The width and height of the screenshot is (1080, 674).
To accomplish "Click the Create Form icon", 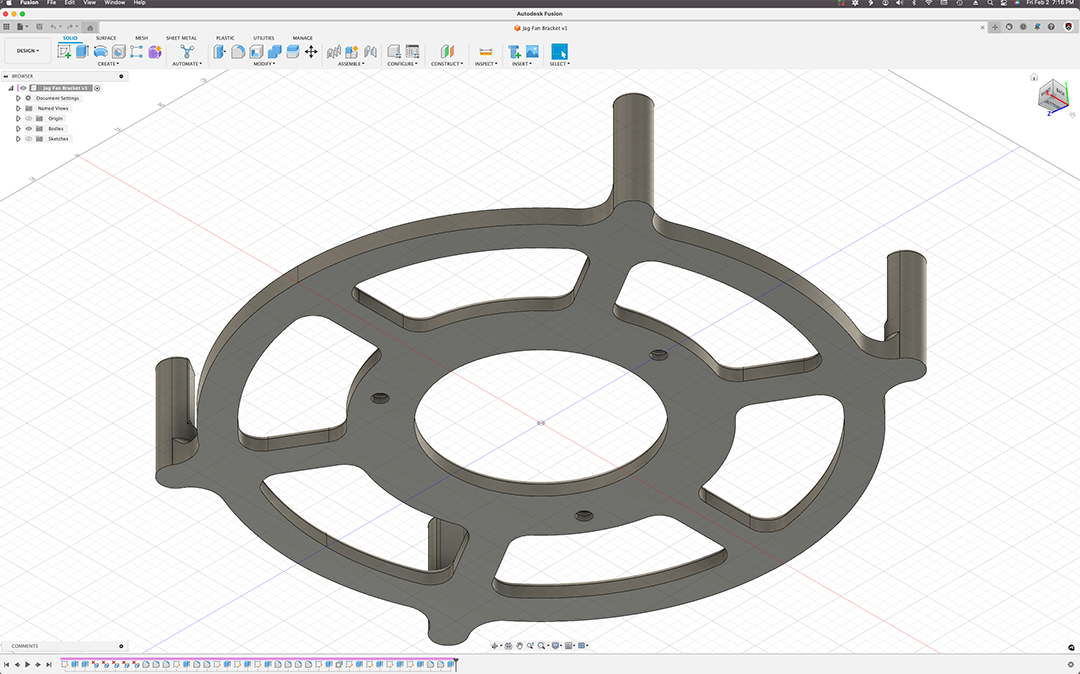I will [x=155, y=52].
